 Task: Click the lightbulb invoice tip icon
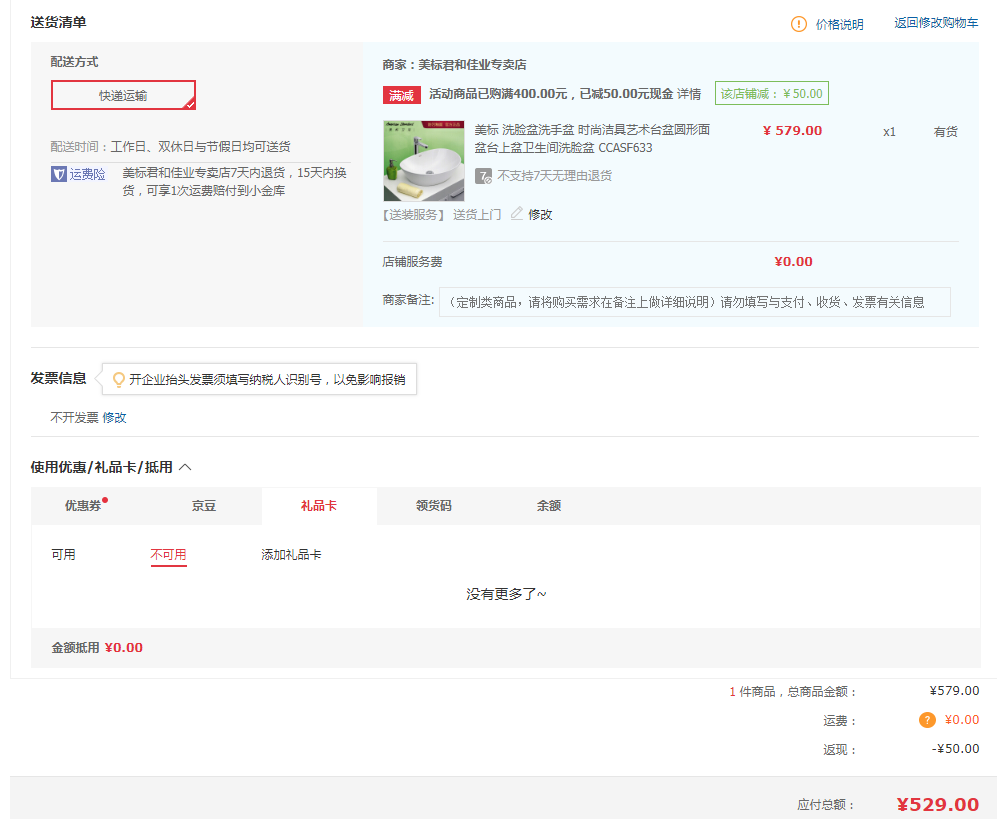pyautogui.click(x=118, y=380)
